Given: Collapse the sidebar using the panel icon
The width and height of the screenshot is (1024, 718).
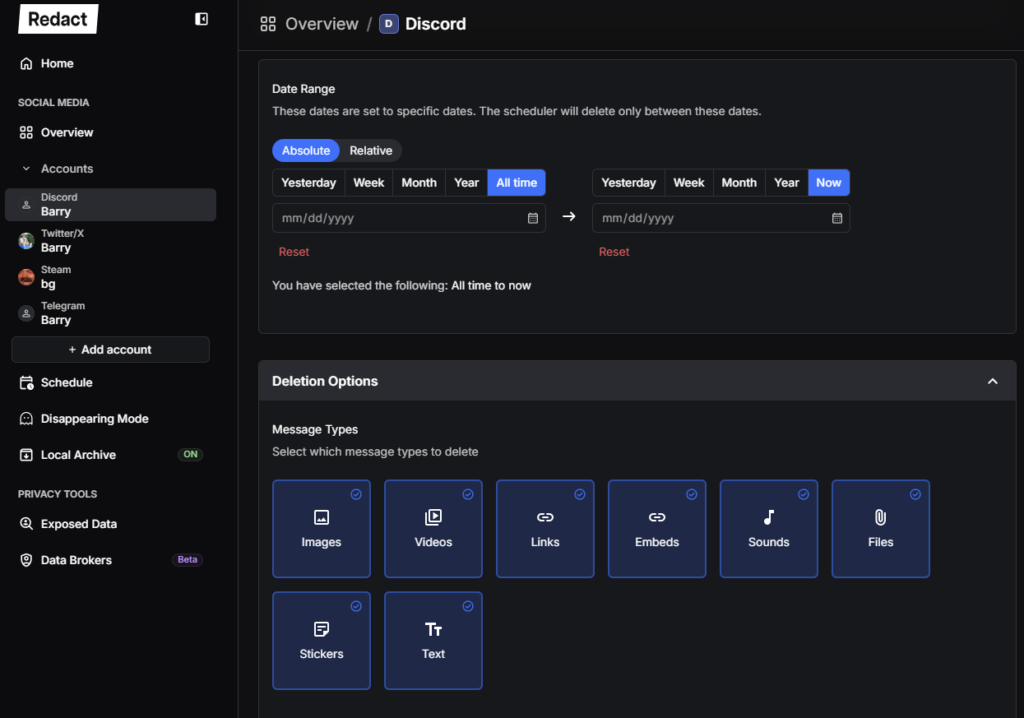Looking at the screenshot, I should [x=201, y=19].
